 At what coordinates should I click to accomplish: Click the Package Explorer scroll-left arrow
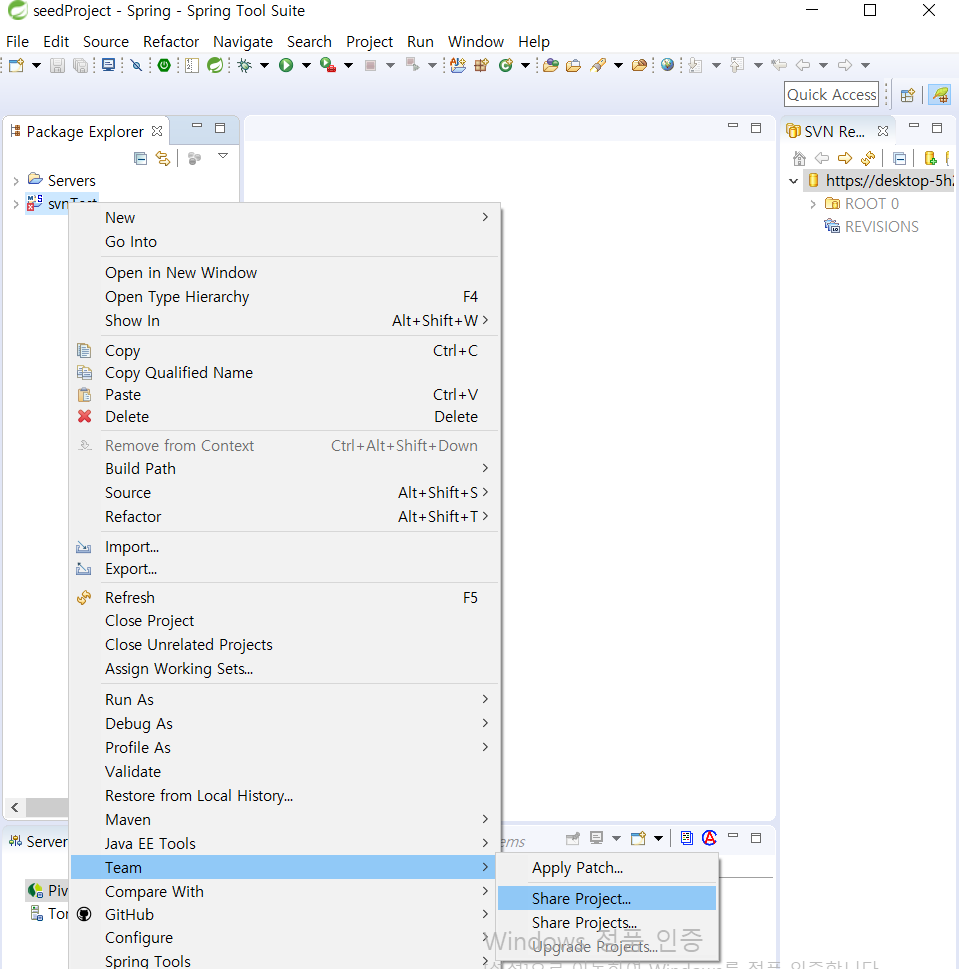(x=15, y=808)
